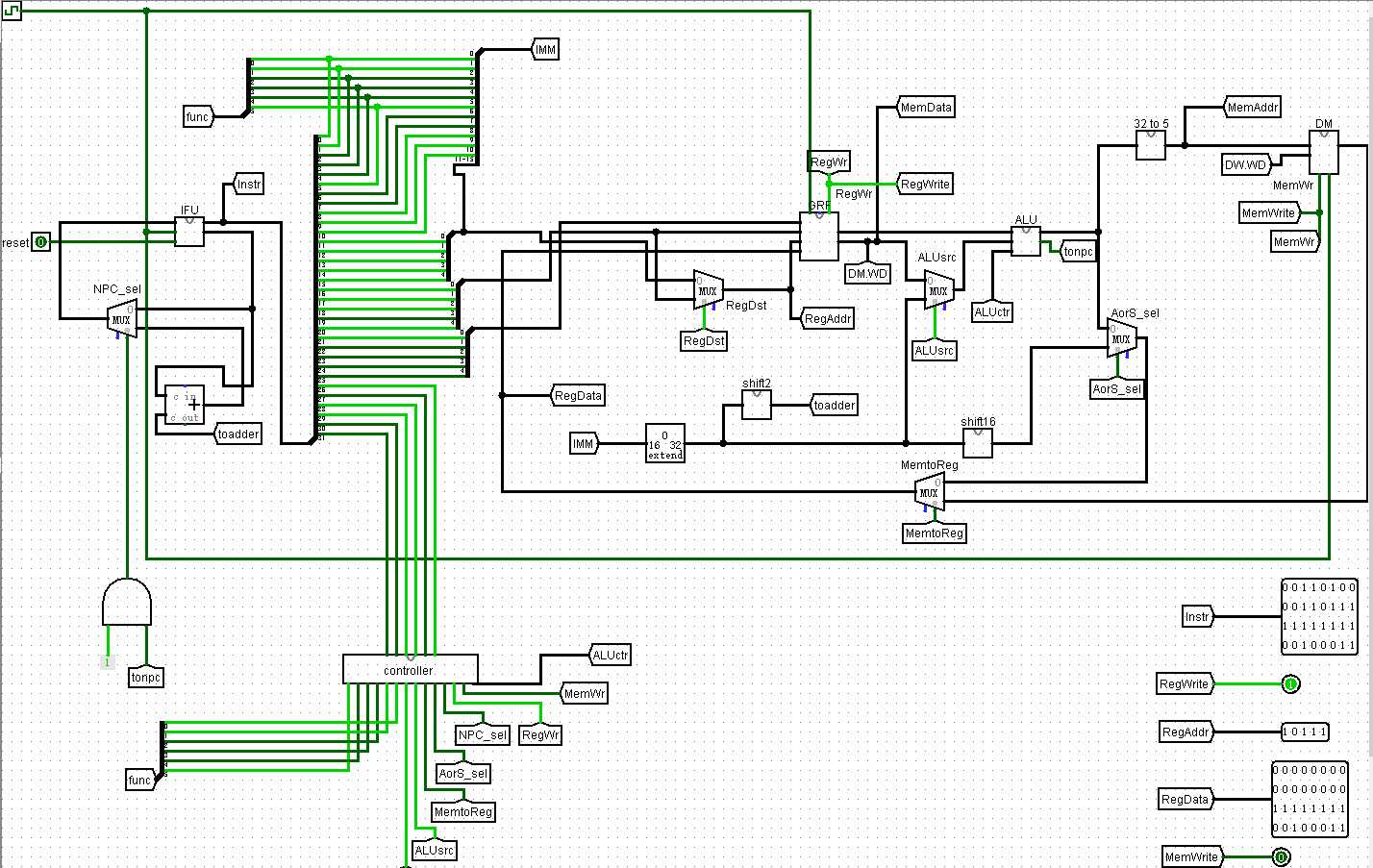Click the toadder tunnel beside shift2

(834, 406)
